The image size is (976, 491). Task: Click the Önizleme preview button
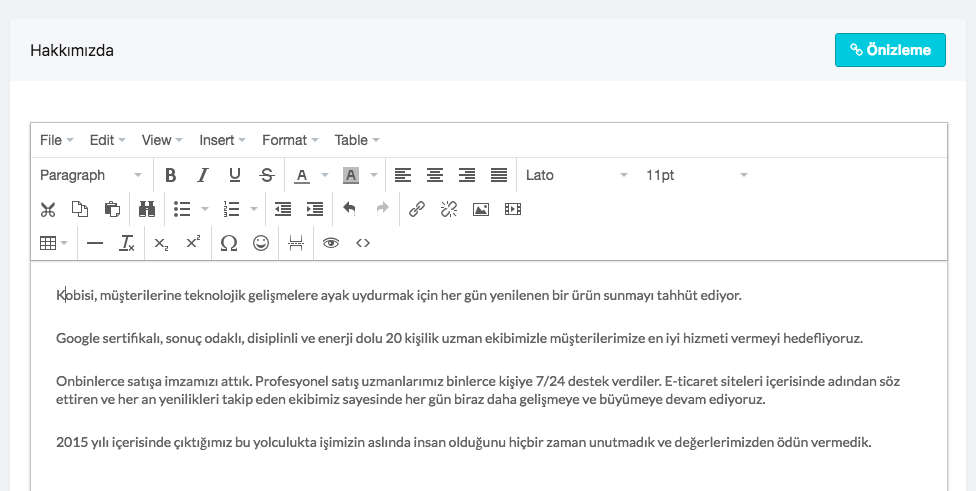click(x=890, y=50)
